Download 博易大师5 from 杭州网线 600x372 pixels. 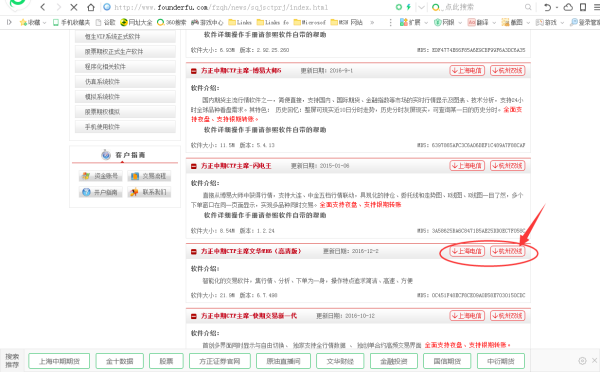507,70
